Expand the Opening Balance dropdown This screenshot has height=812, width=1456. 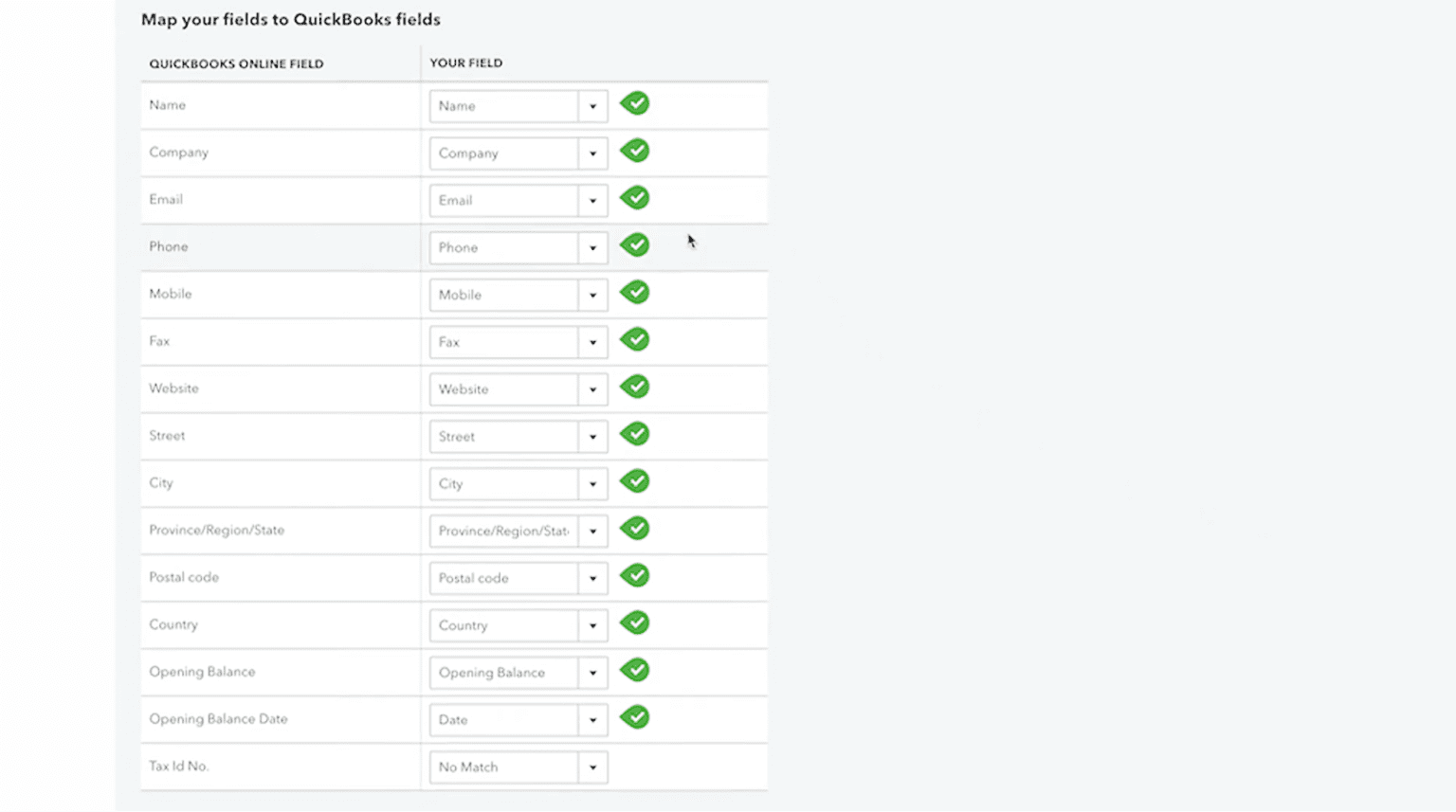point(592,672)
